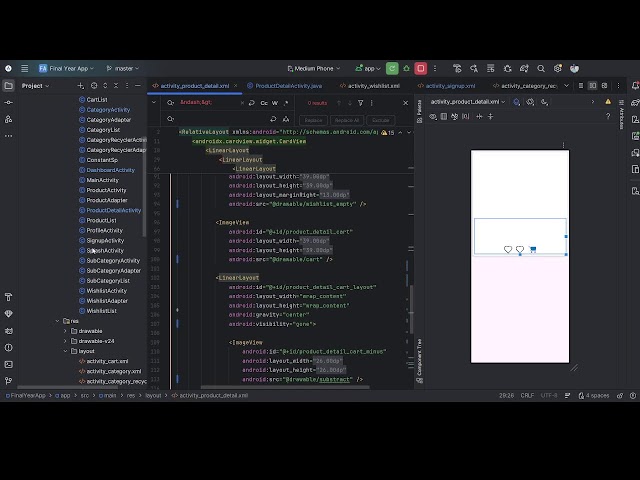Collapse the layout folder
The width and height of the screenshot is (640, 480).
coord(65,351)
